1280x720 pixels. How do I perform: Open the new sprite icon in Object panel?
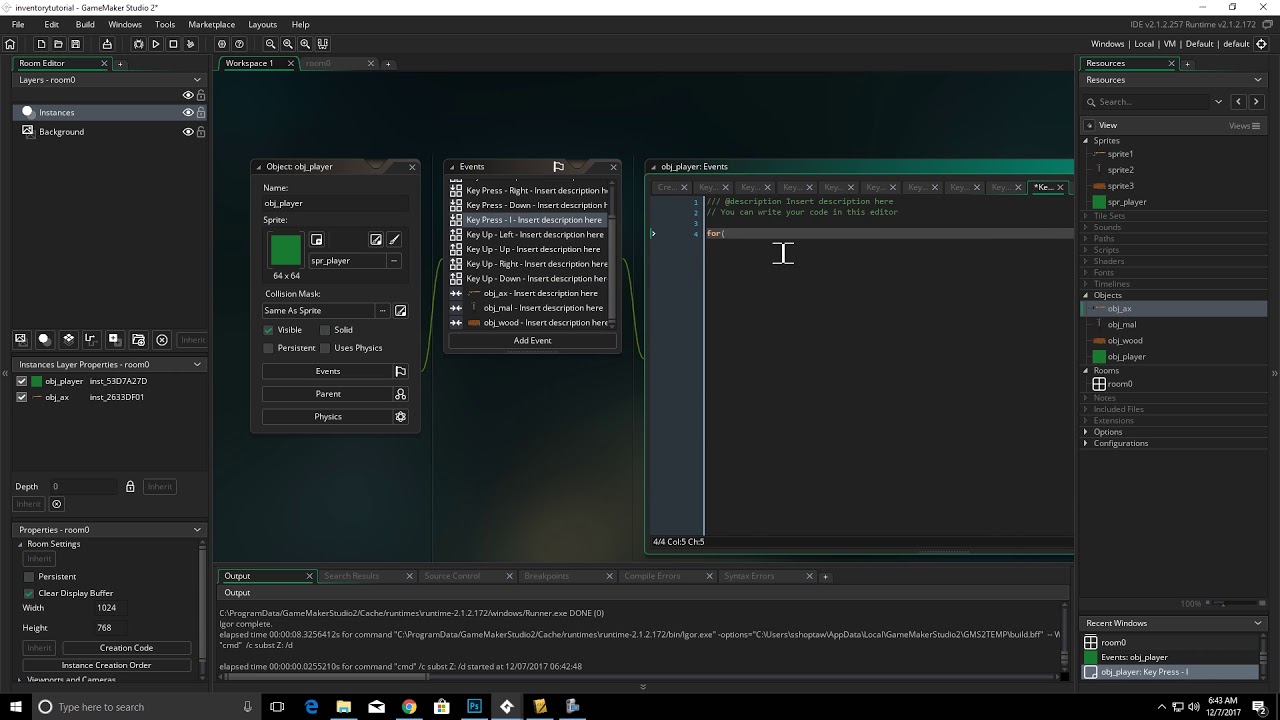[x=317, y=240]
